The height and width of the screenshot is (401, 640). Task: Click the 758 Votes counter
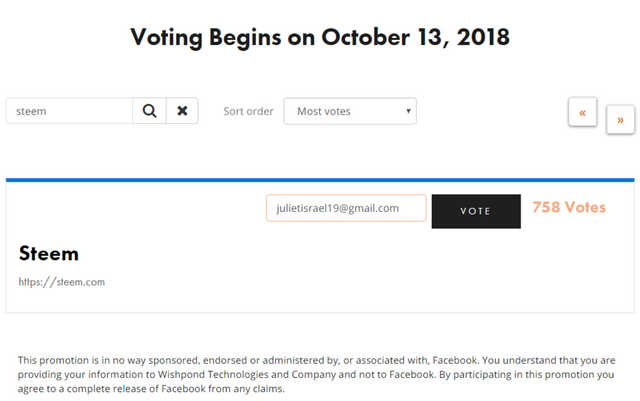point(569,207)
